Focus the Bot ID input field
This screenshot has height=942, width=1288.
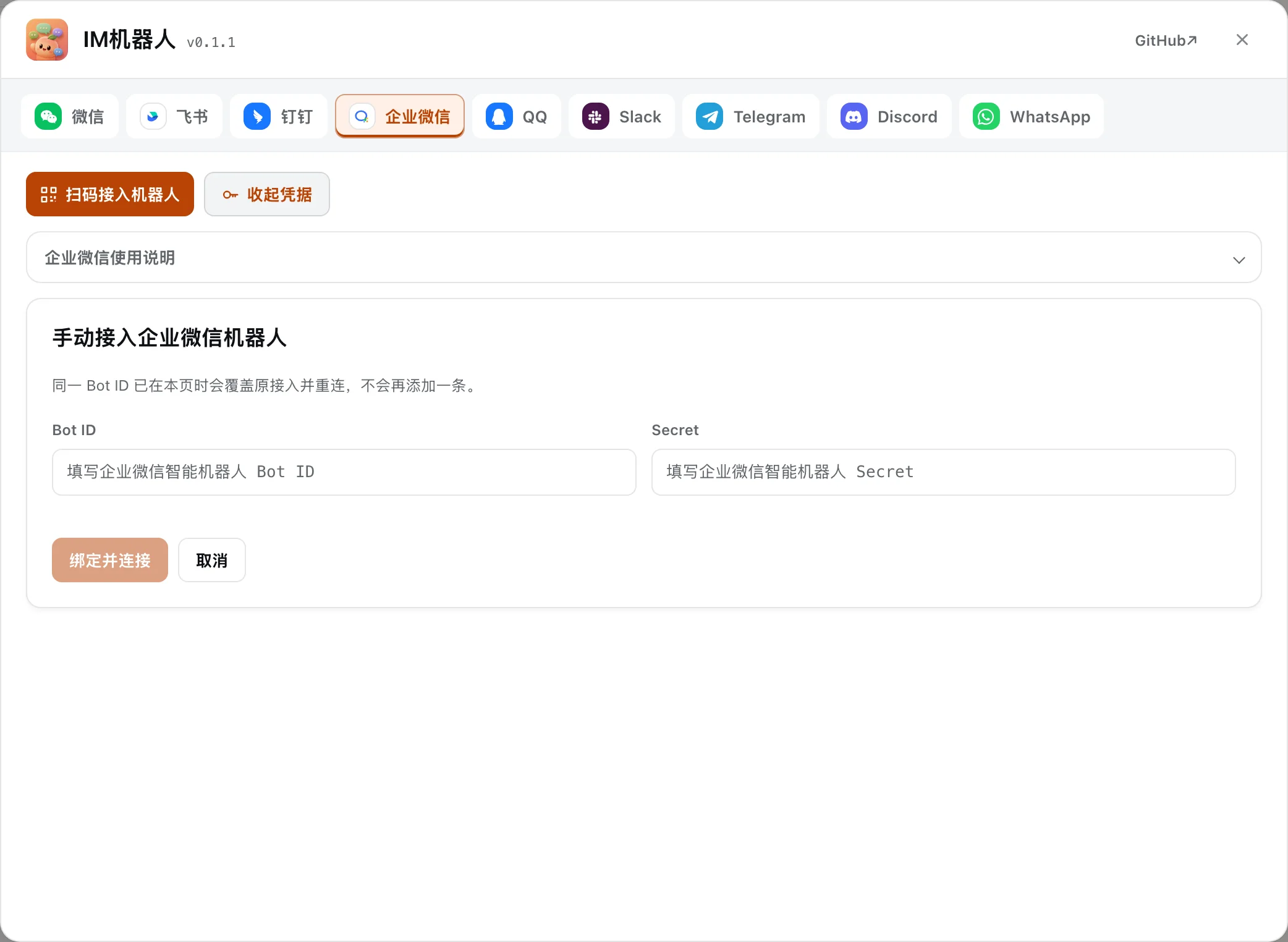click(344, 472)
